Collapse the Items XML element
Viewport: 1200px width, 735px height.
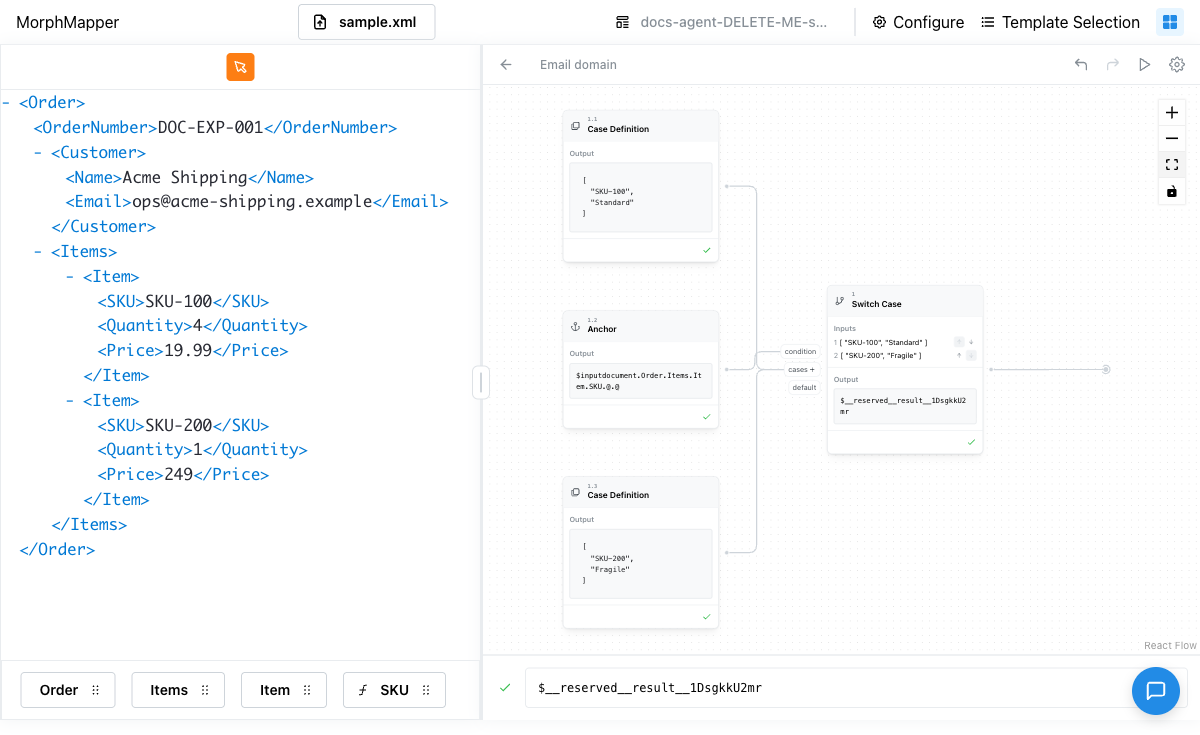click(x=38, y=252)
